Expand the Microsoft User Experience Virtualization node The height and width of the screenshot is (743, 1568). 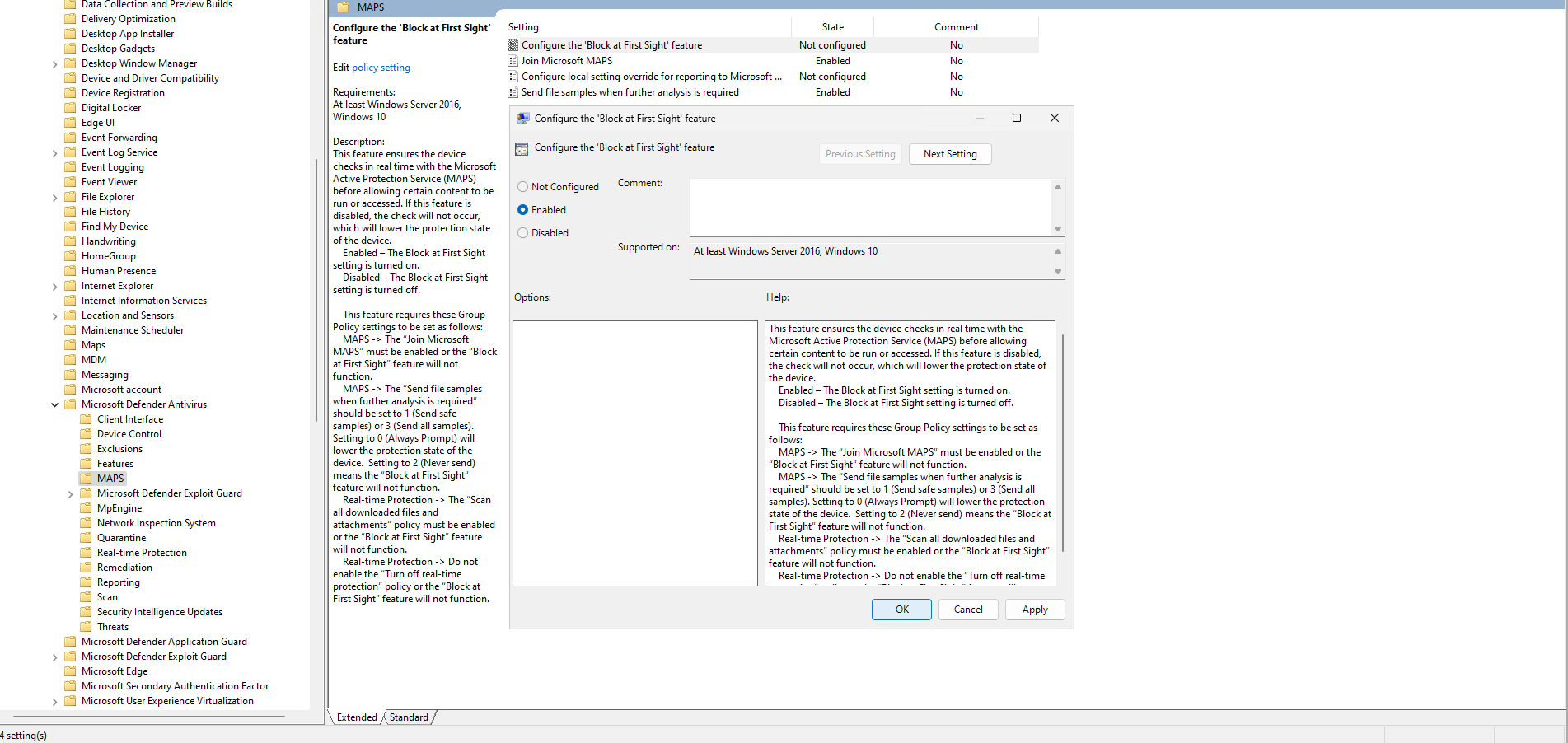[55, 702]
